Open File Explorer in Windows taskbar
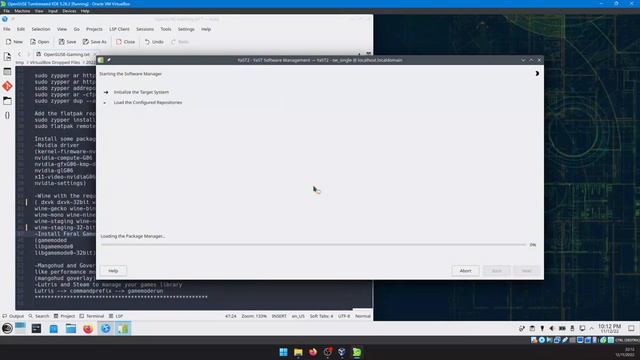Image resolution: width=640 pixels, height=360 pixels. coord(298,352)
